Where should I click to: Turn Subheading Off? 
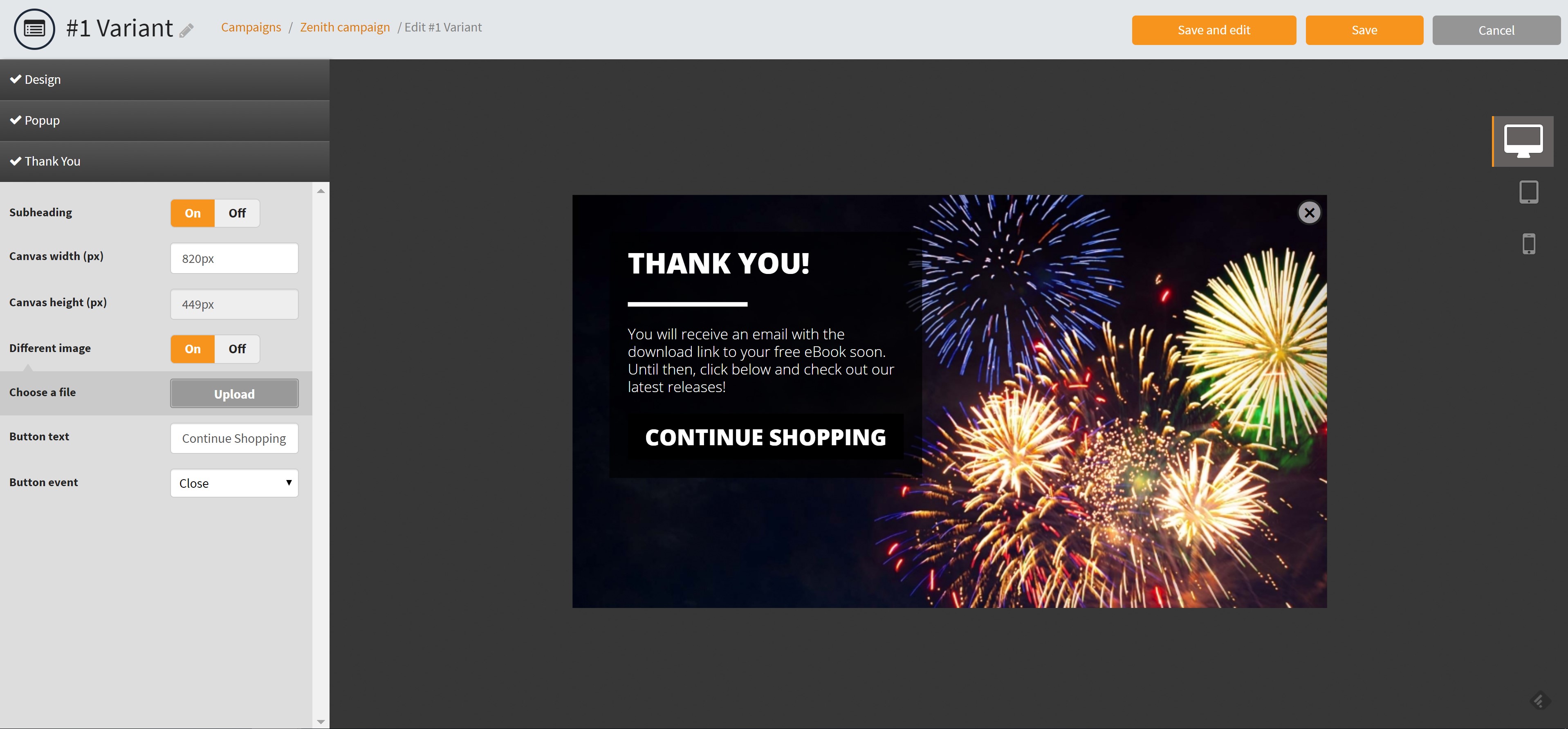[237, 213]
